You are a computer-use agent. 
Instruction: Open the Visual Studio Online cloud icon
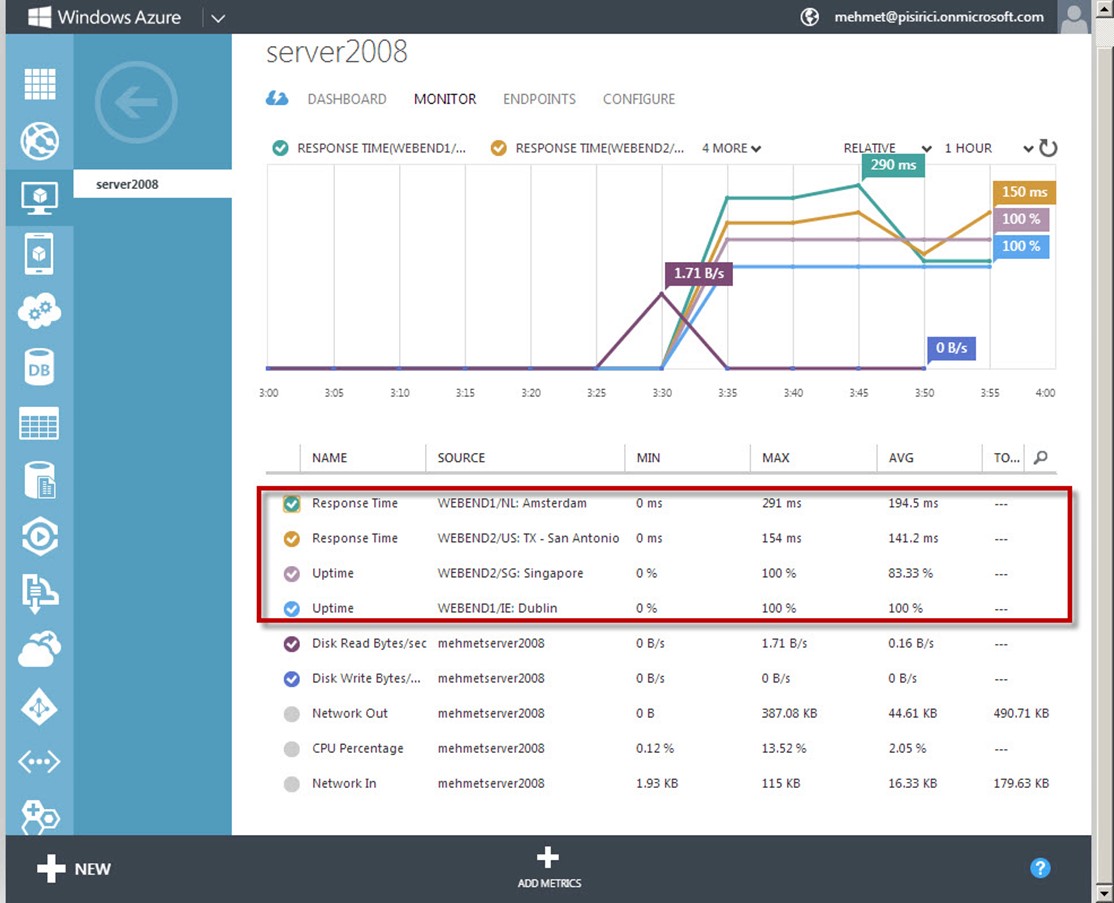point(40,649)
